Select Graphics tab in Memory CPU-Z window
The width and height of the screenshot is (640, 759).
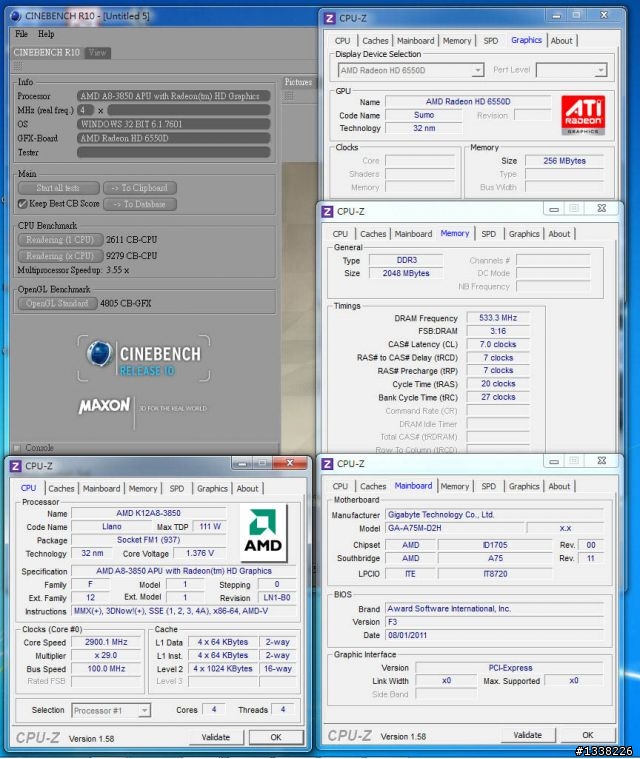(524, 234)
